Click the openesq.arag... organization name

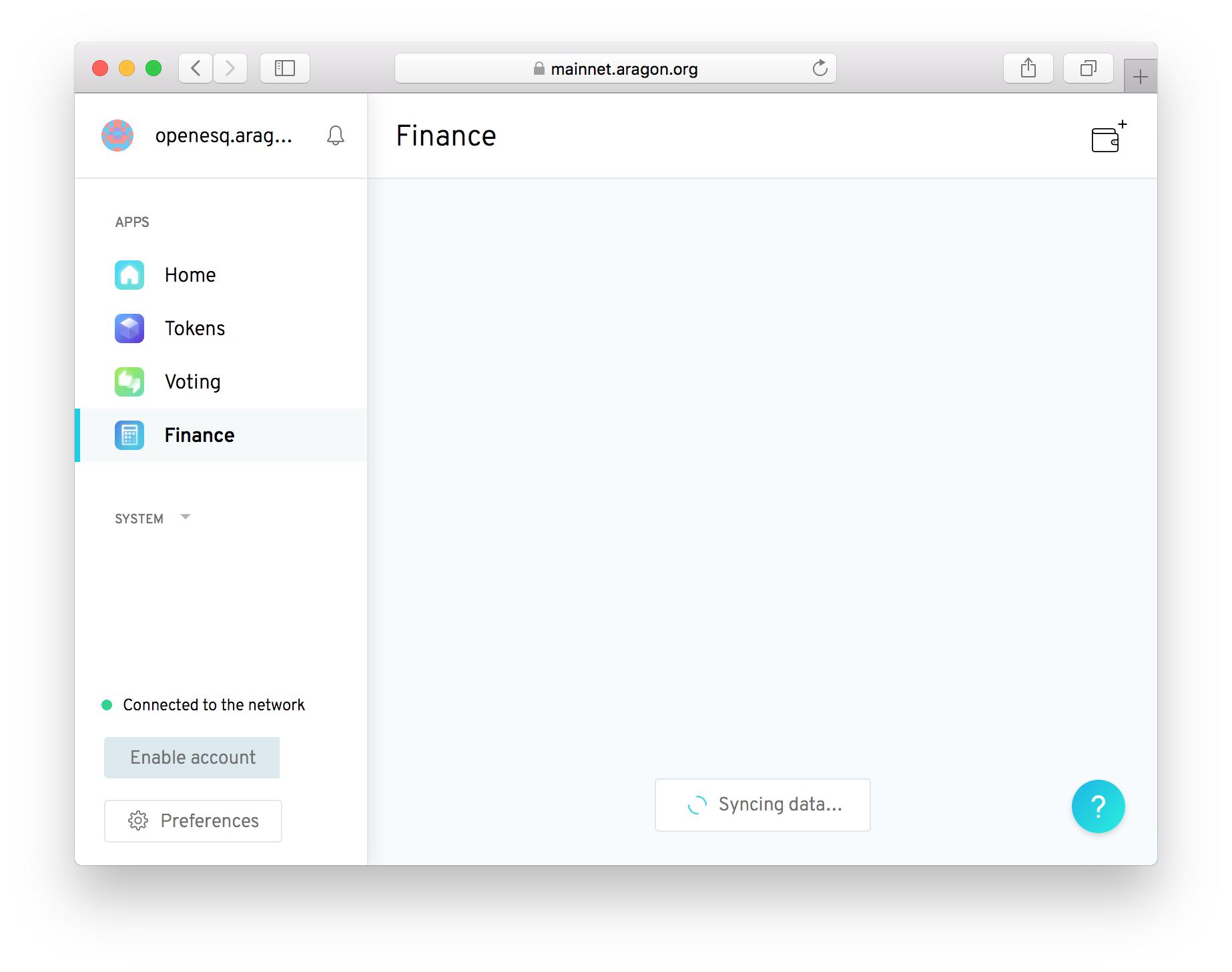[x=224, y=136]
